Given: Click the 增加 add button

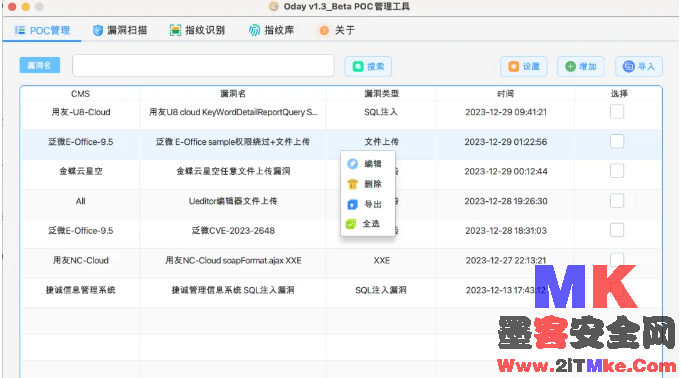Looking at the screenshot, I should [x=581, y=66].
